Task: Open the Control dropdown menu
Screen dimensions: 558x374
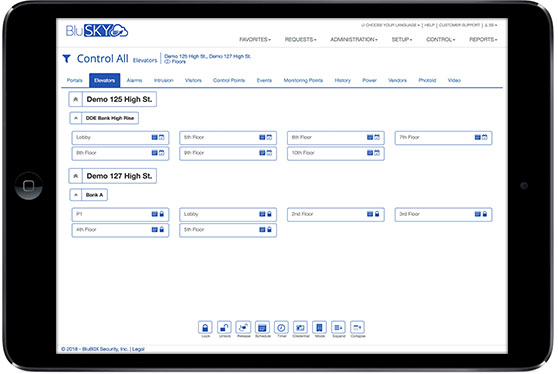Action: pyautogui.click(x=441, y=39)
